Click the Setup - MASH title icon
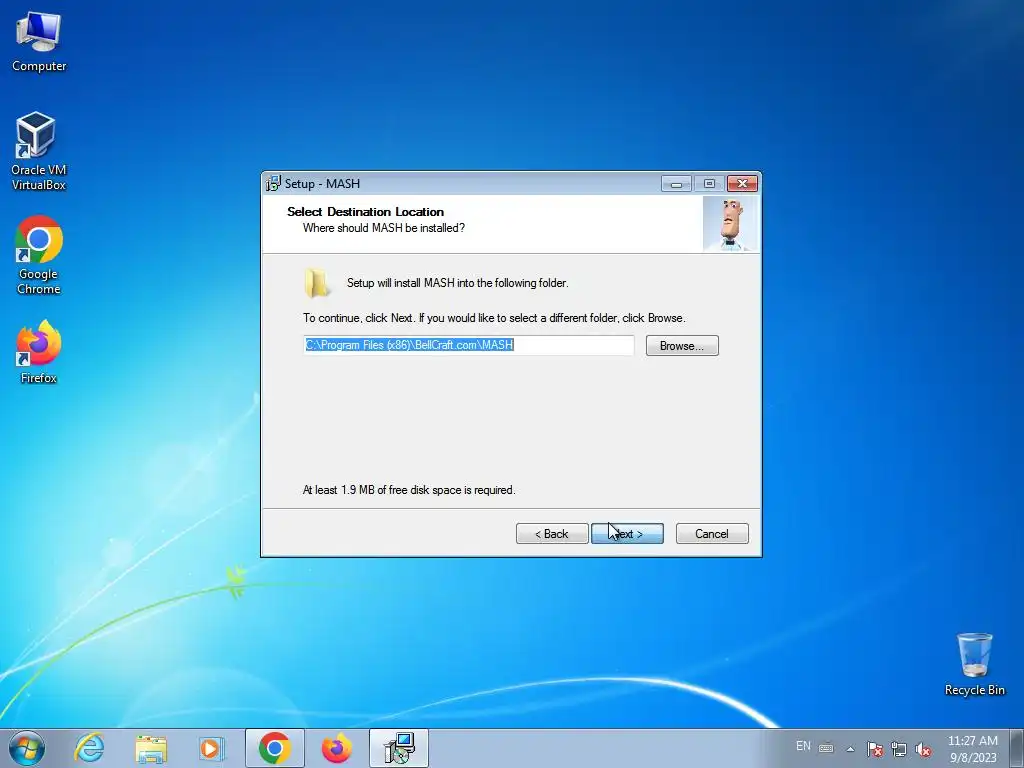 click(273, 184)
